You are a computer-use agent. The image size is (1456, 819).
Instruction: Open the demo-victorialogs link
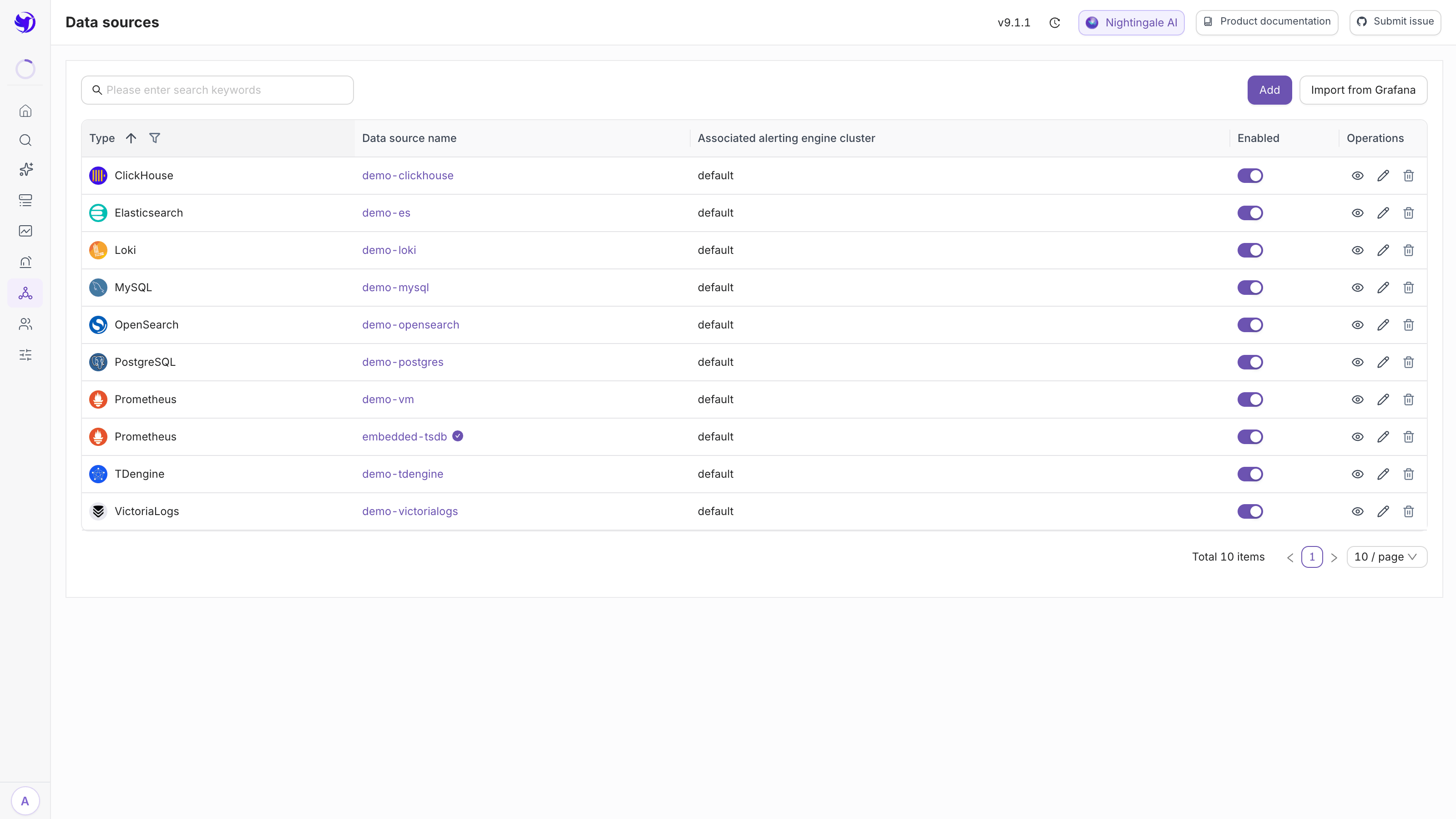[x=410, y=511]
